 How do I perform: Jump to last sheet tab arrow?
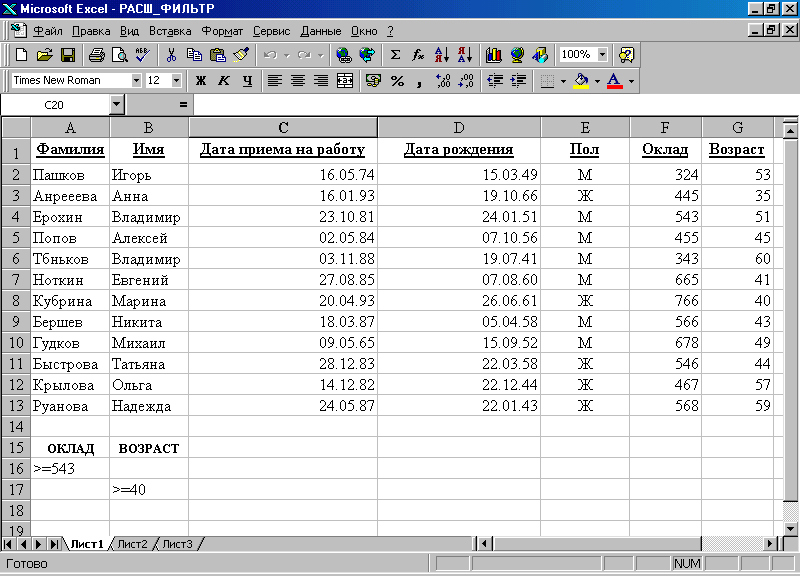pos(54,544)
